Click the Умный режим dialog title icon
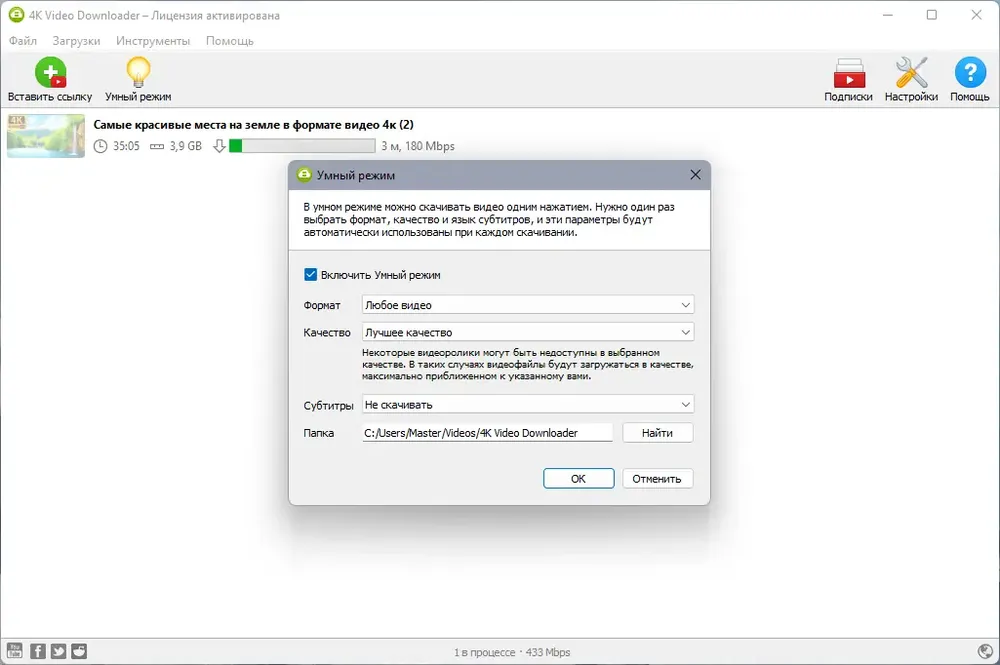1000x665 pixels. (304, 175)
